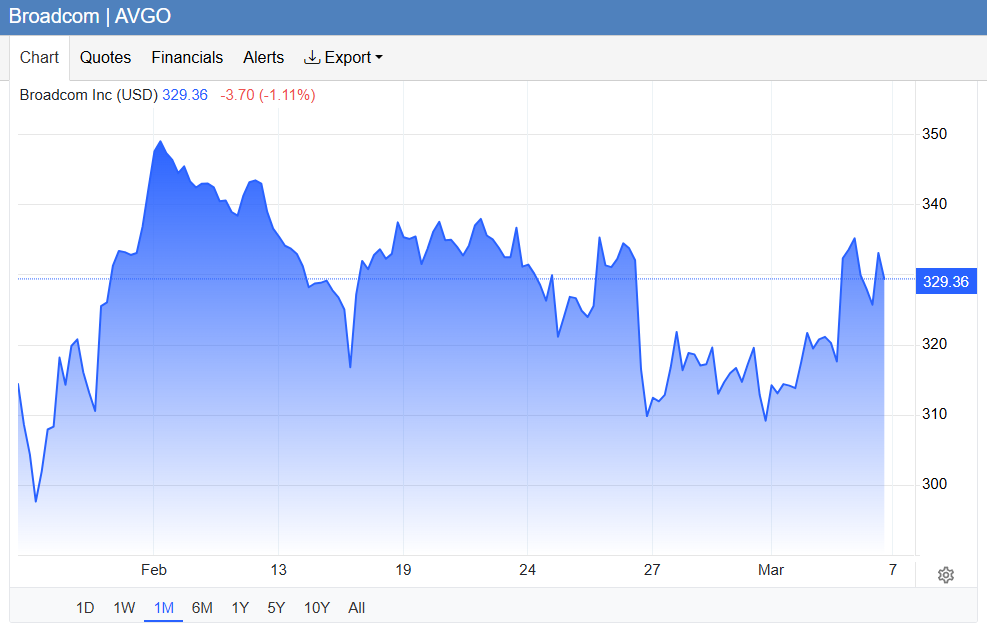Click the Feb peak on the price line
Viewport: 987px width, 636px height.
point(160,142)
